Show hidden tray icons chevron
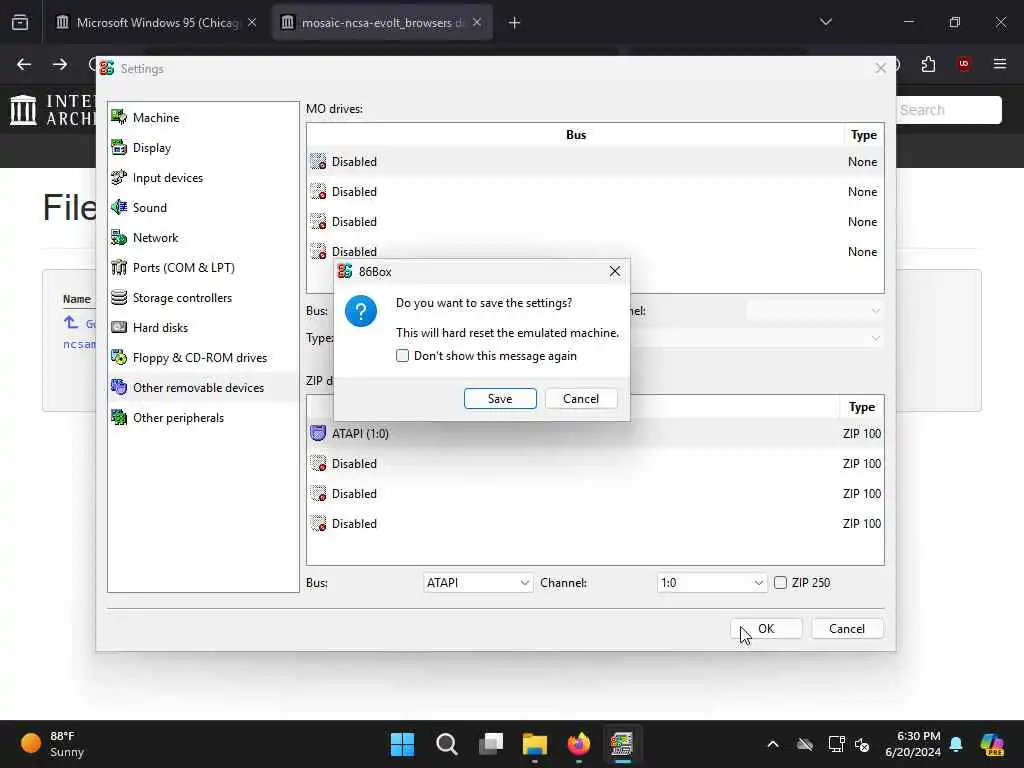This screenshot has height=768, width=1024. click(x=773, y=744)
